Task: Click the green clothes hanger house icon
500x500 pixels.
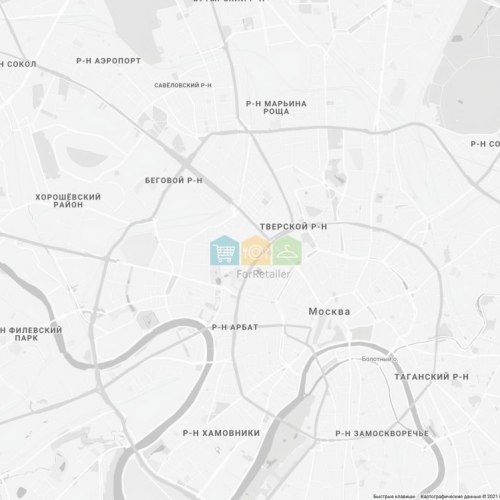Action: [287, 250]
